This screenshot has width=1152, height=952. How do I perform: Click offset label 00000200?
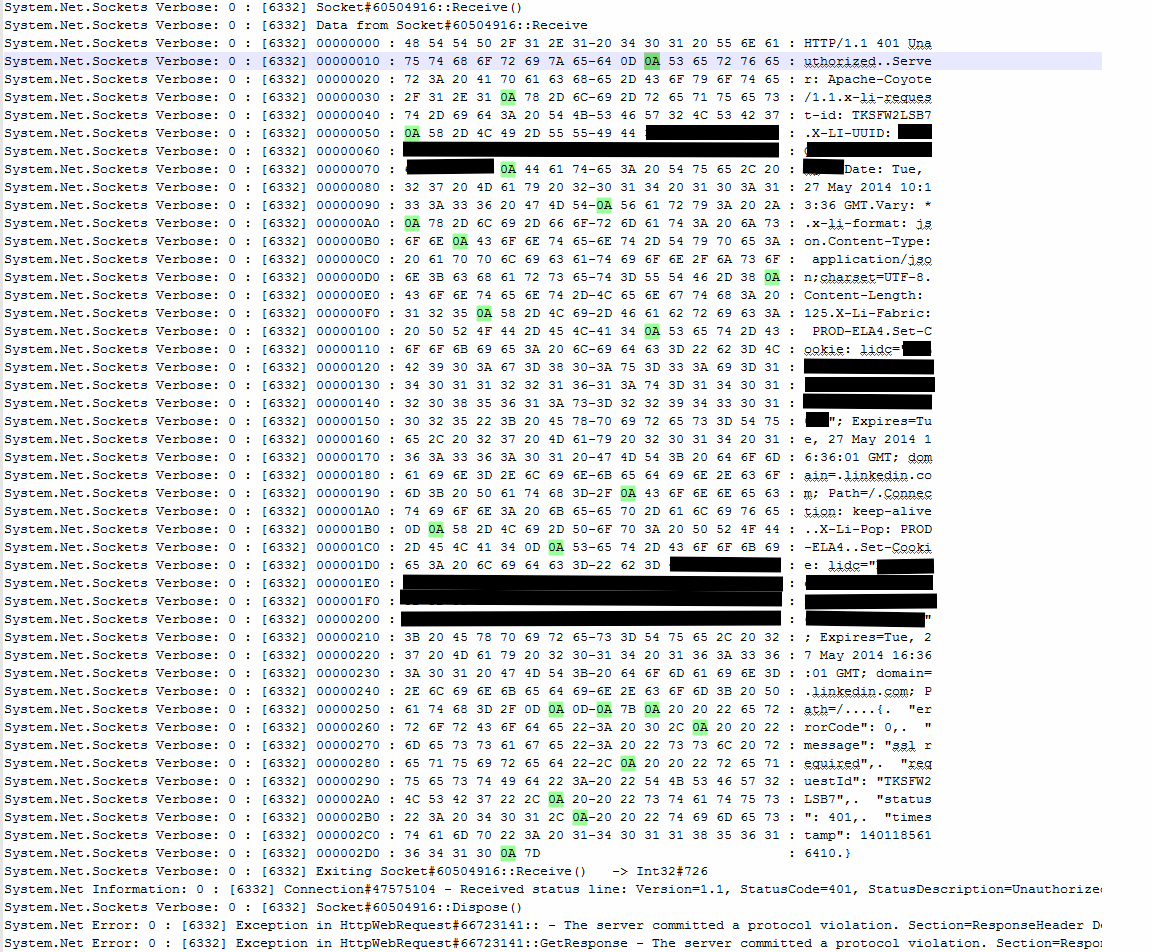(348, 619)
